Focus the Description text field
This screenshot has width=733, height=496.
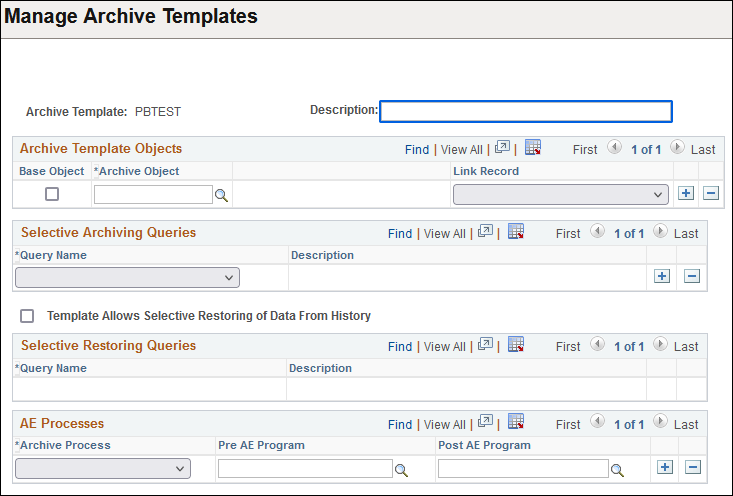[526, 112]
